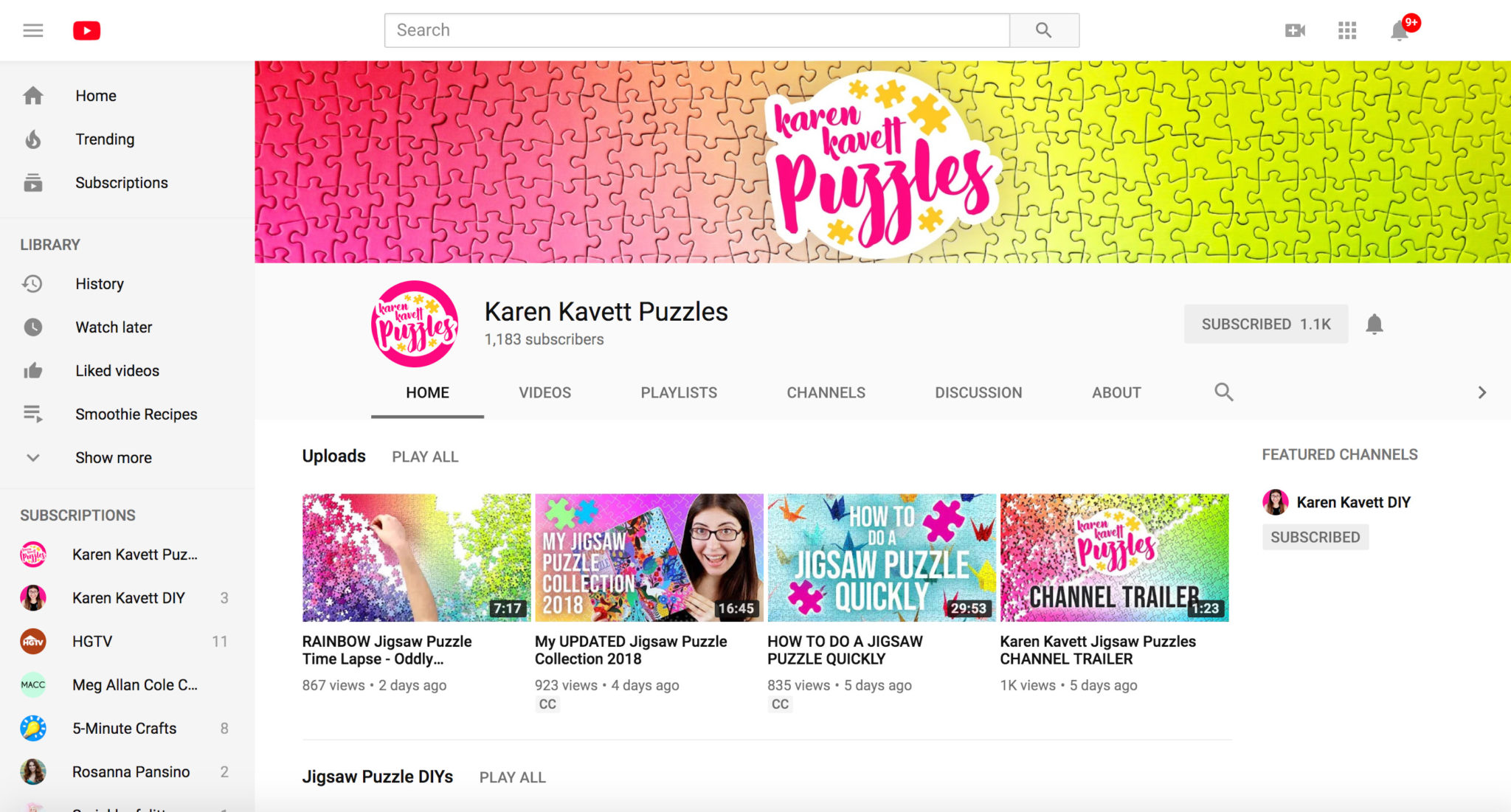Viewport: 1511px width, 812px height.
Task: Click the Liked videos thumbs-up icon
Action: point(33,371)
